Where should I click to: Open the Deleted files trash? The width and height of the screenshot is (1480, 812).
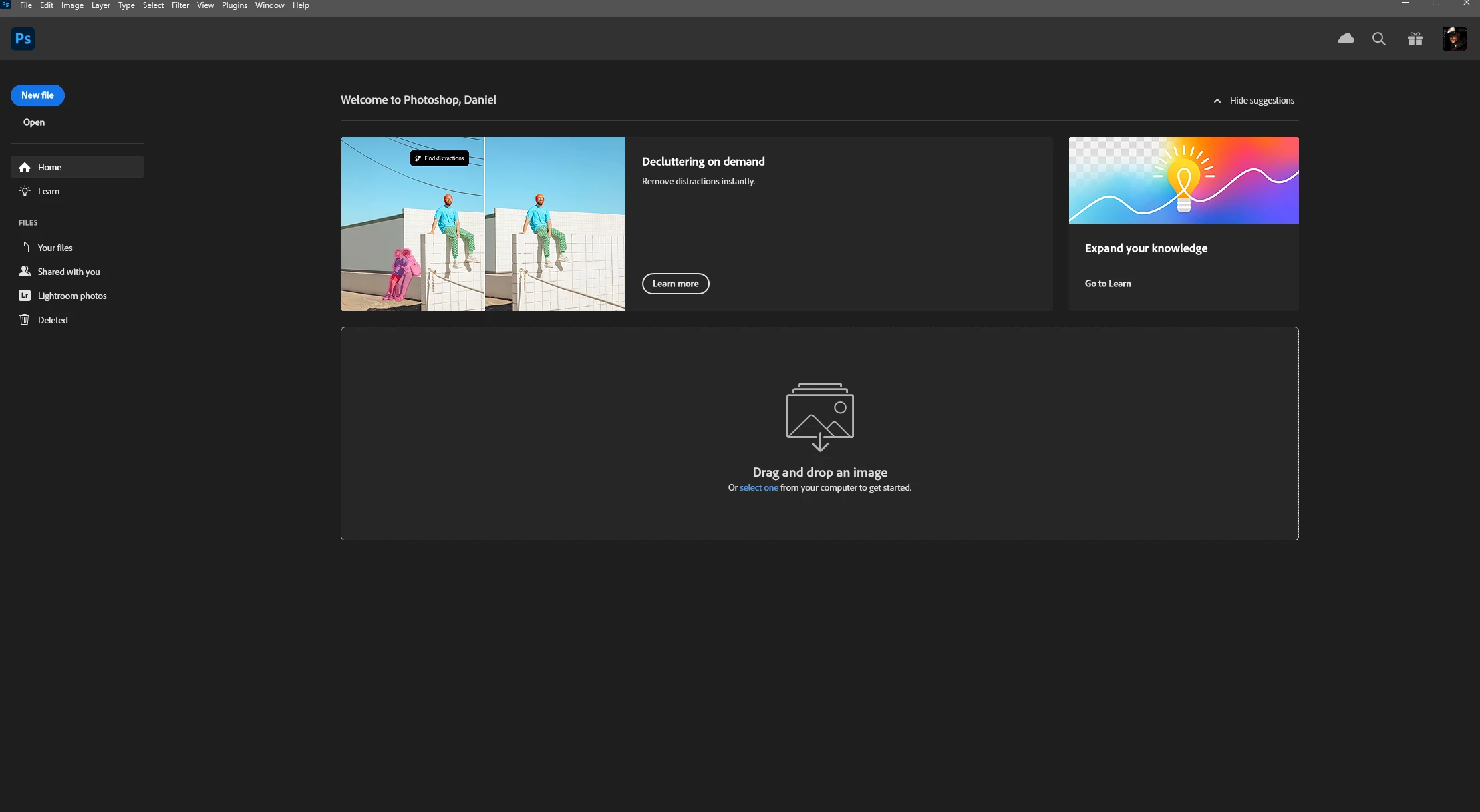point(52,320)
